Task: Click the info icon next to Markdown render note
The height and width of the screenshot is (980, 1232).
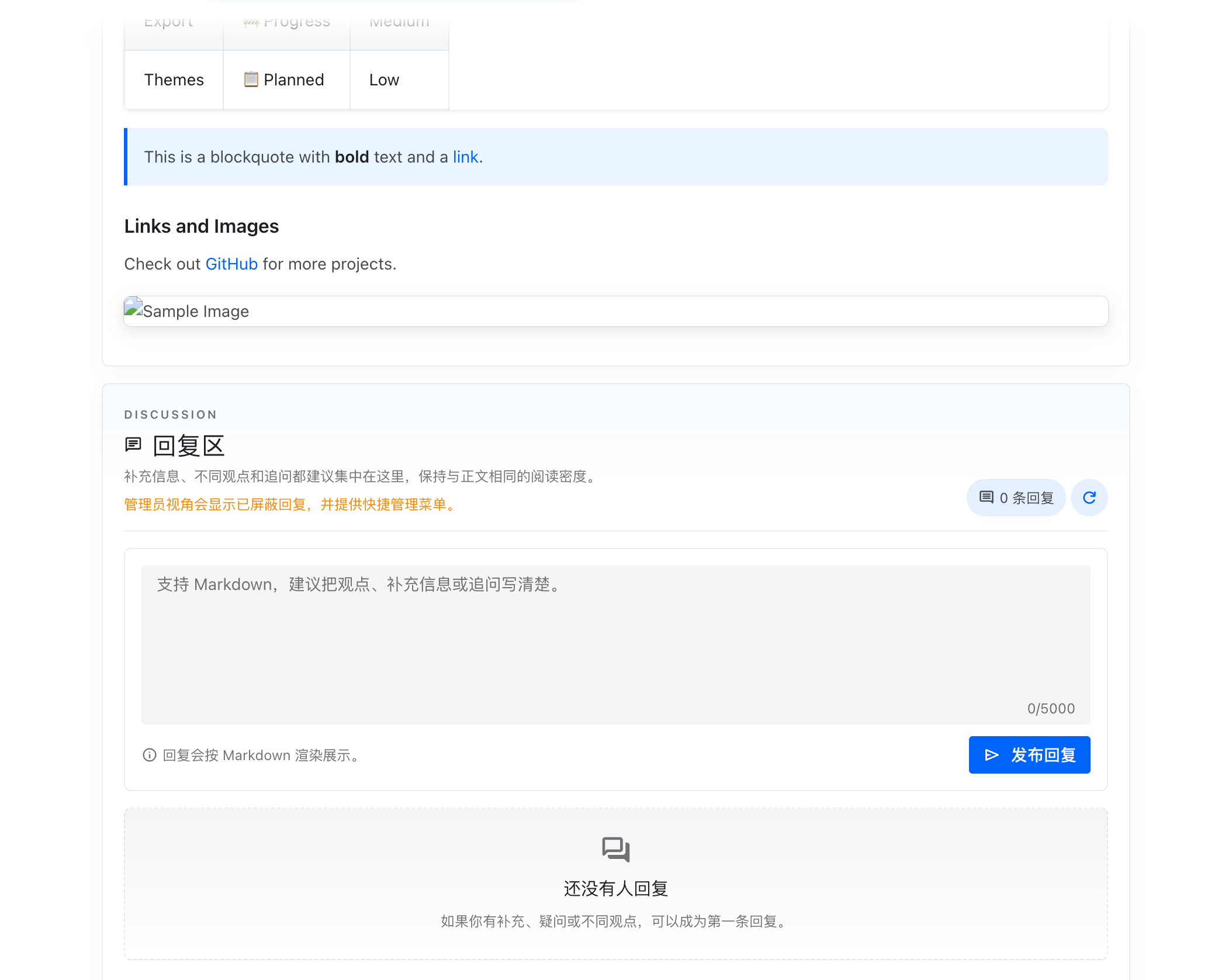Action: point(150,755)
